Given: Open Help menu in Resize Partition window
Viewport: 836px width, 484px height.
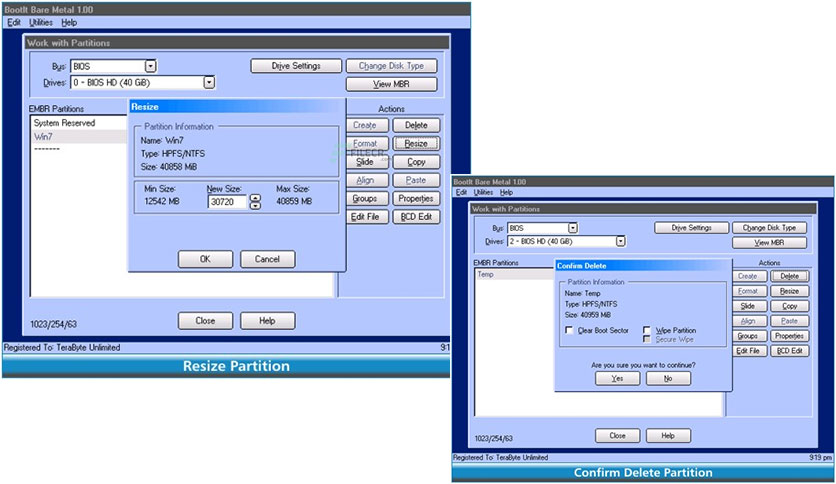Looking at the screenshot, I should 69,22.
